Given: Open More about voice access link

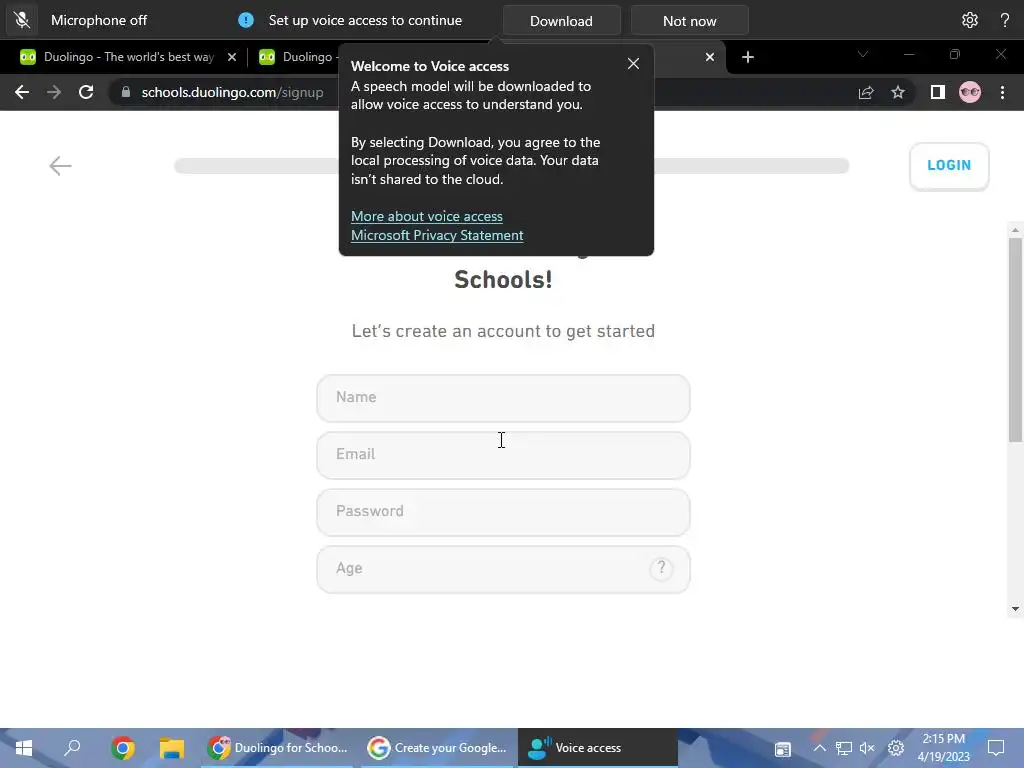Looking at the screenshot, I should (426, 216).
